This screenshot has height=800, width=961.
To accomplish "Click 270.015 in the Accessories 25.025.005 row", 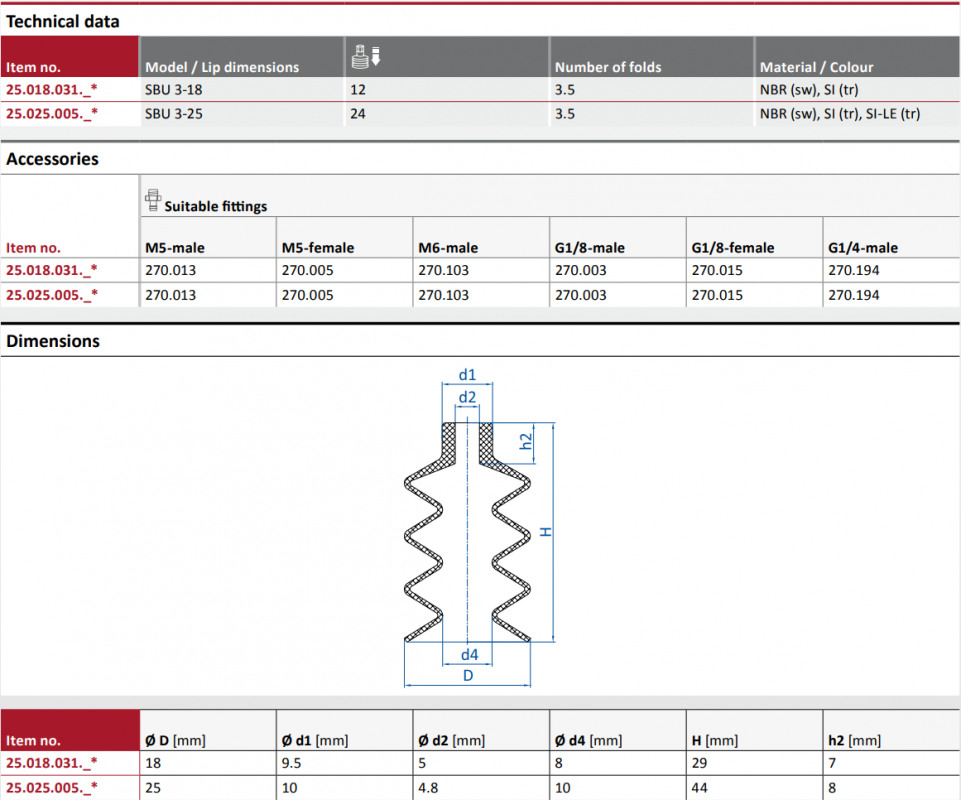I will tap(717, 295).
